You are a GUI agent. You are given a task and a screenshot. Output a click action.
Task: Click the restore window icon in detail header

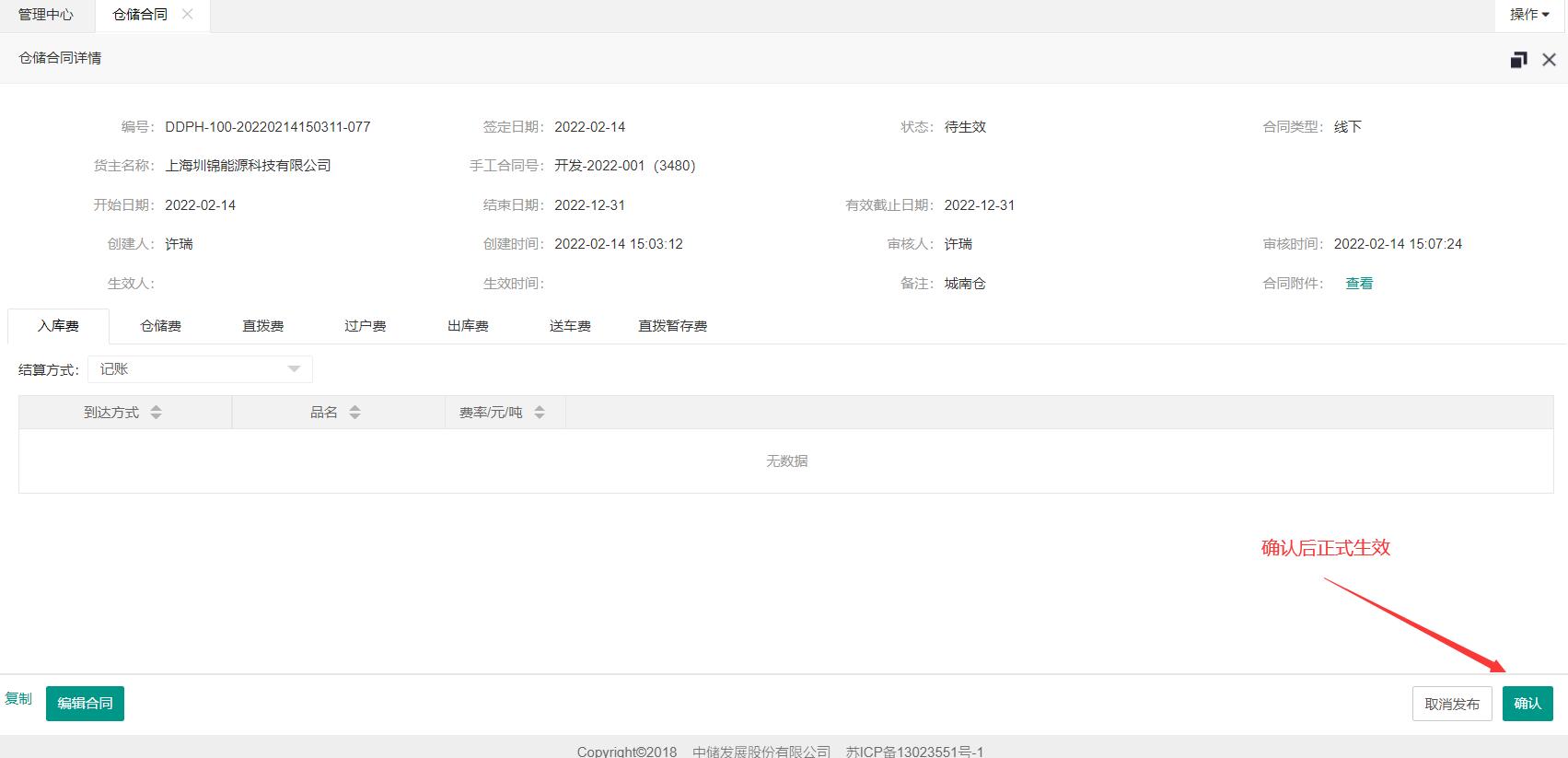tap(1518, 60)
